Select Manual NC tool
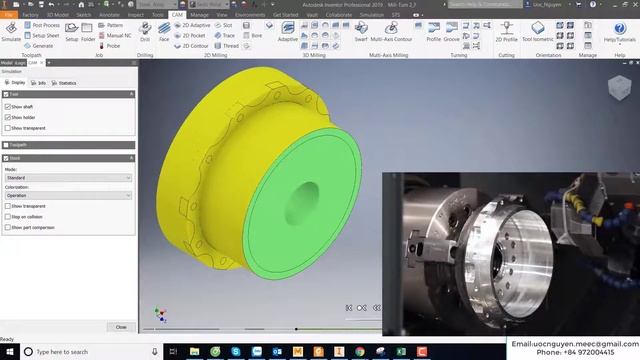This screenshot has height=360, width=640. click(115, 36)
